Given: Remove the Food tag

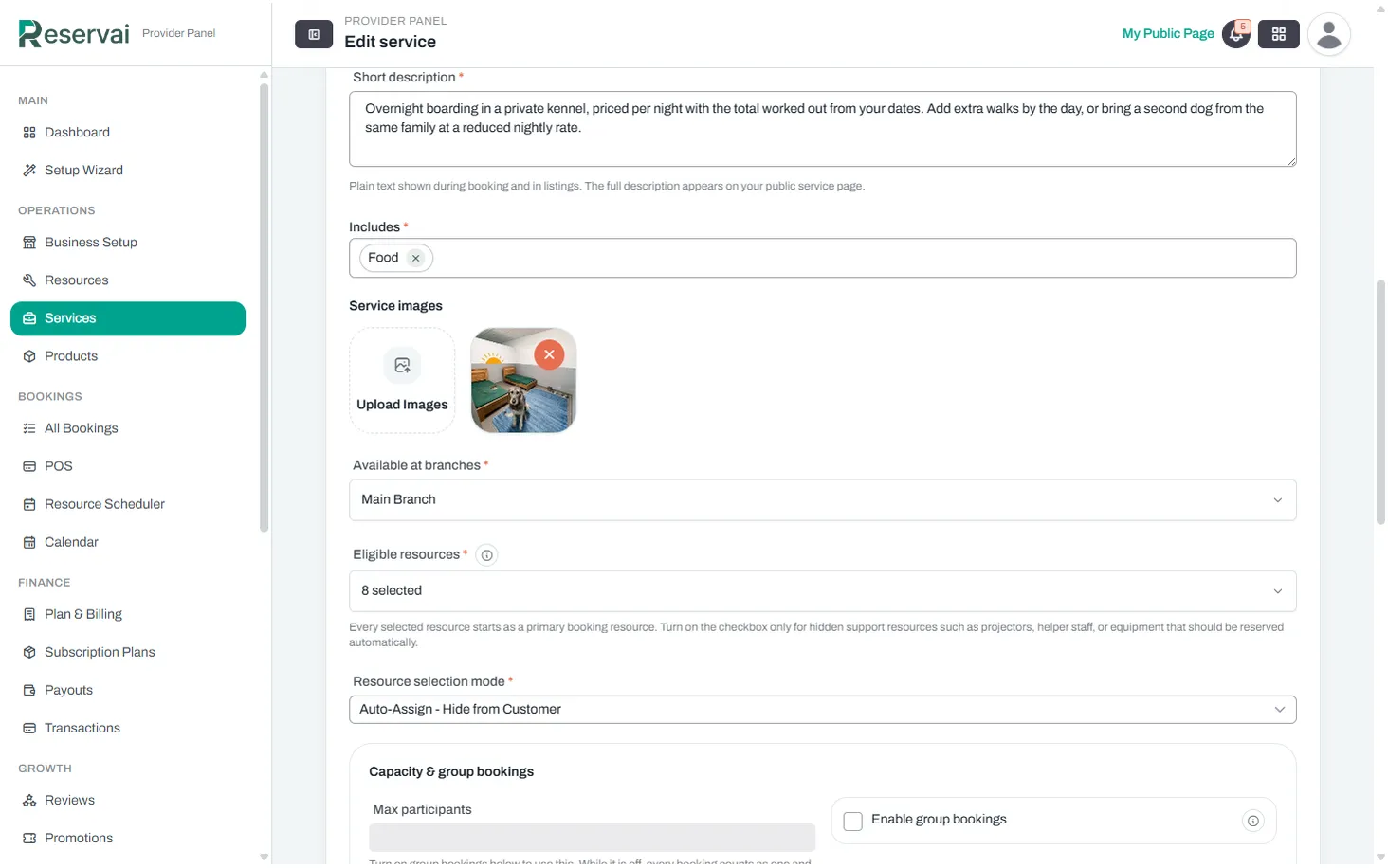Looking at the screenshot, I should (415, 258).
